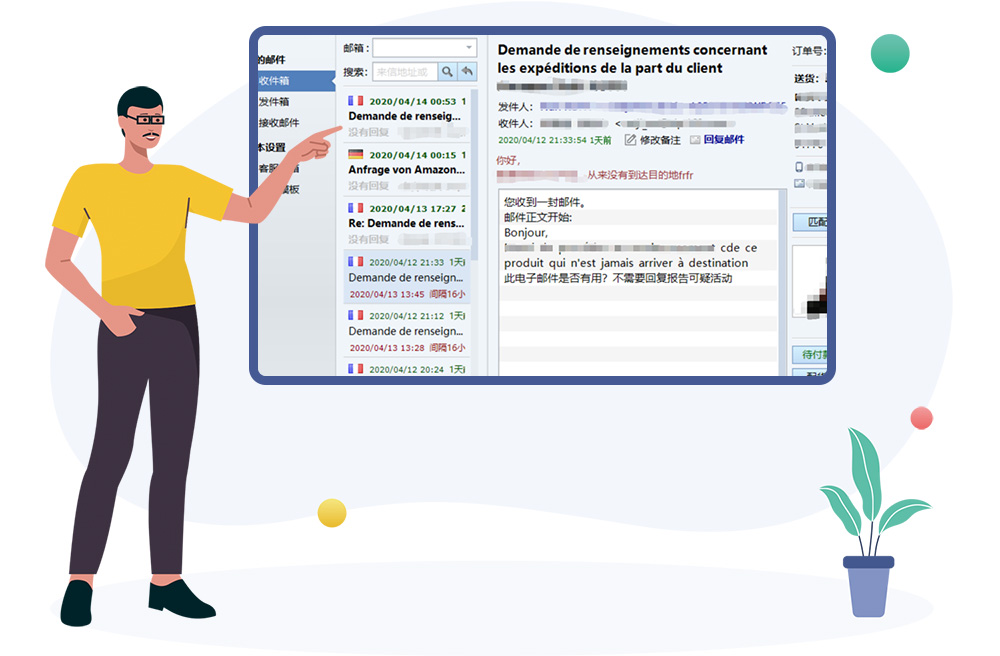Click the 修改备注 edit note icon
The image size is (1000, 656).
(x=630, y=140)
